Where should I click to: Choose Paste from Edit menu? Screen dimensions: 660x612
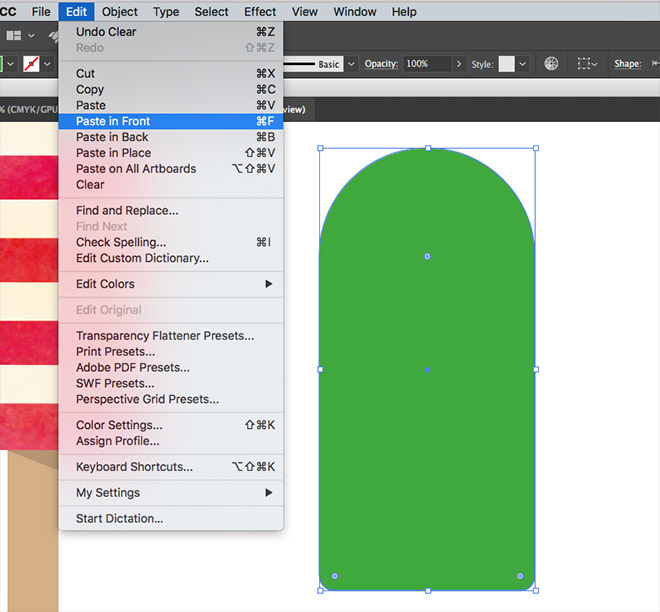tap(171, 105)
